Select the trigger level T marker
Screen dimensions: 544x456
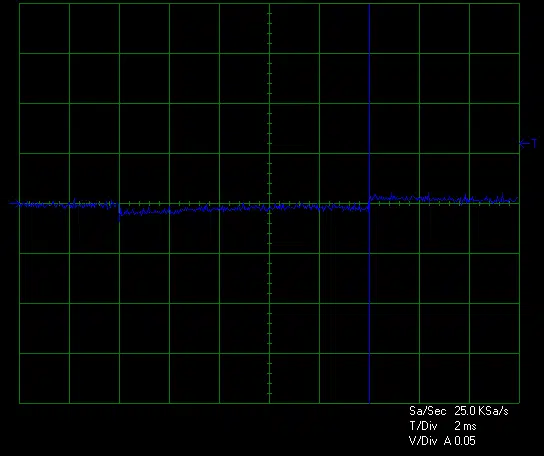(528, 143)
